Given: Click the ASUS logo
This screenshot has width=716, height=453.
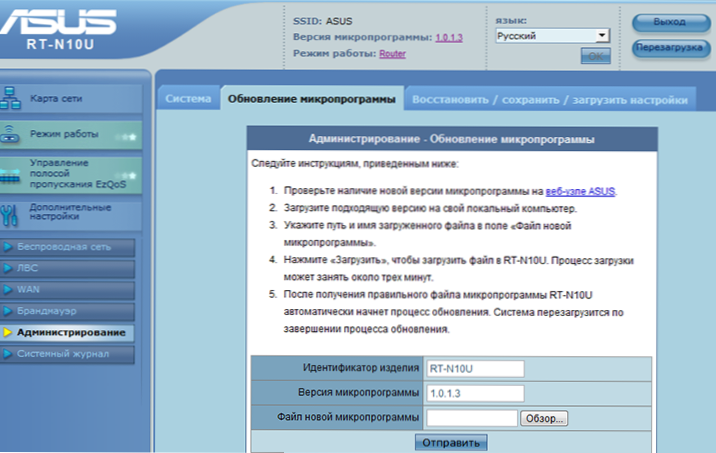Looking at the screenshot, I should 58,22.
